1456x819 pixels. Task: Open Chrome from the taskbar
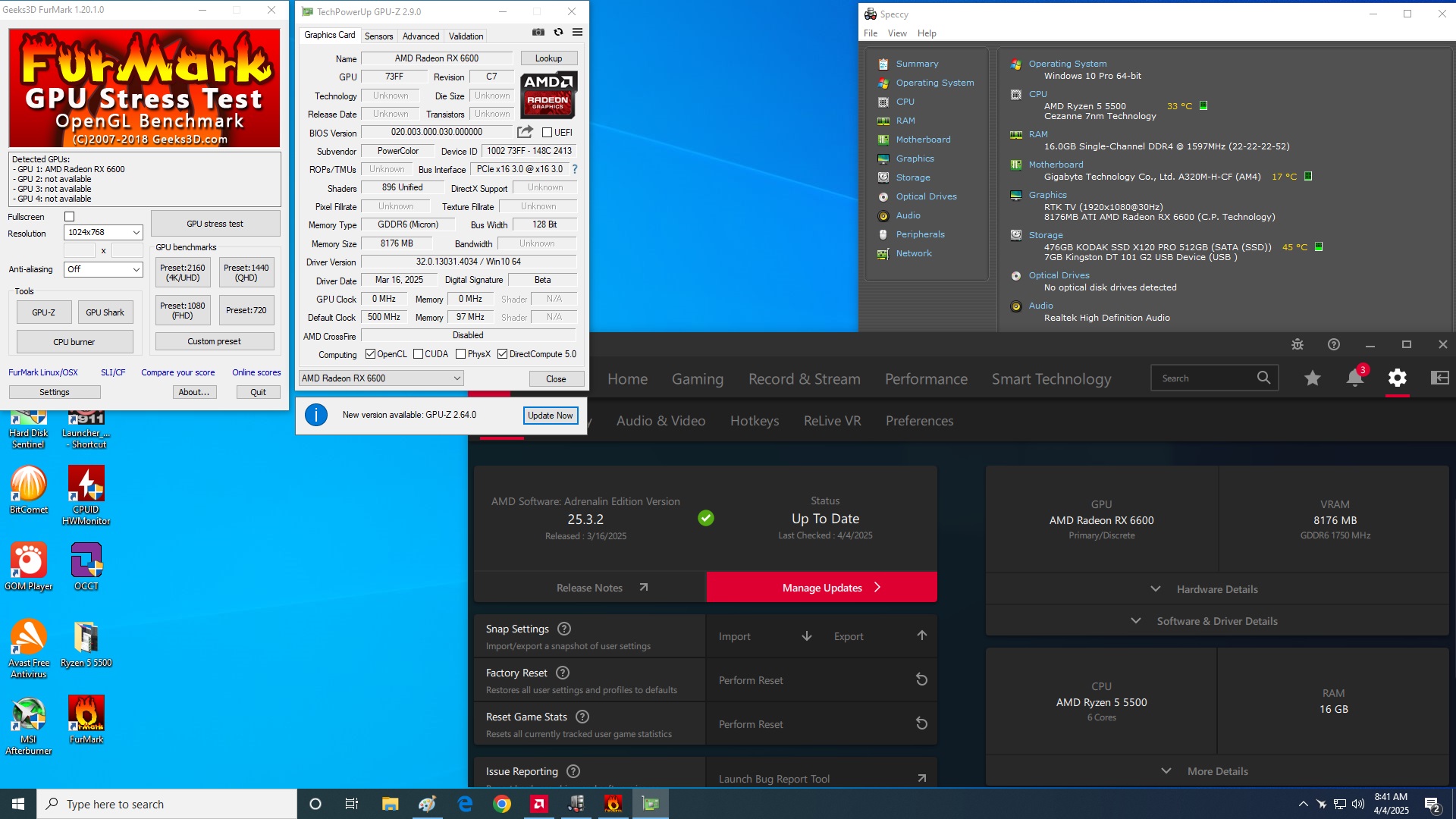(502, 804)
